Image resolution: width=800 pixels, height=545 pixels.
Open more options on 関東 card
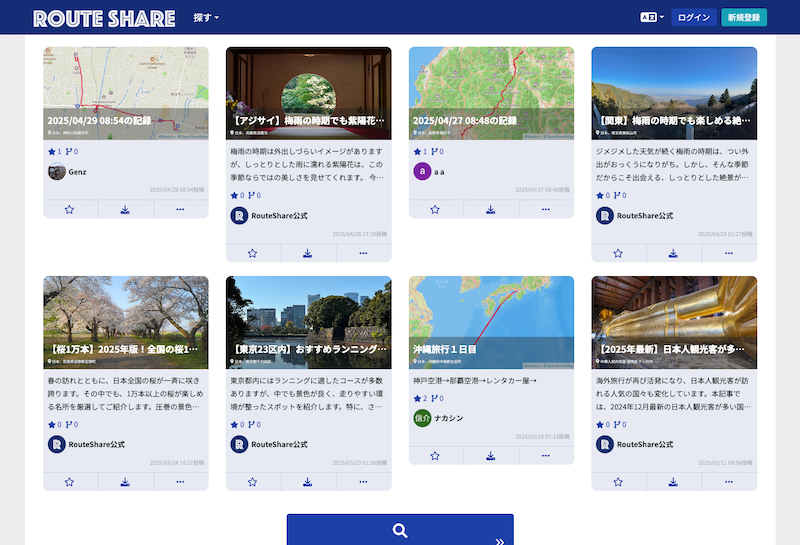tap(729, 253)
